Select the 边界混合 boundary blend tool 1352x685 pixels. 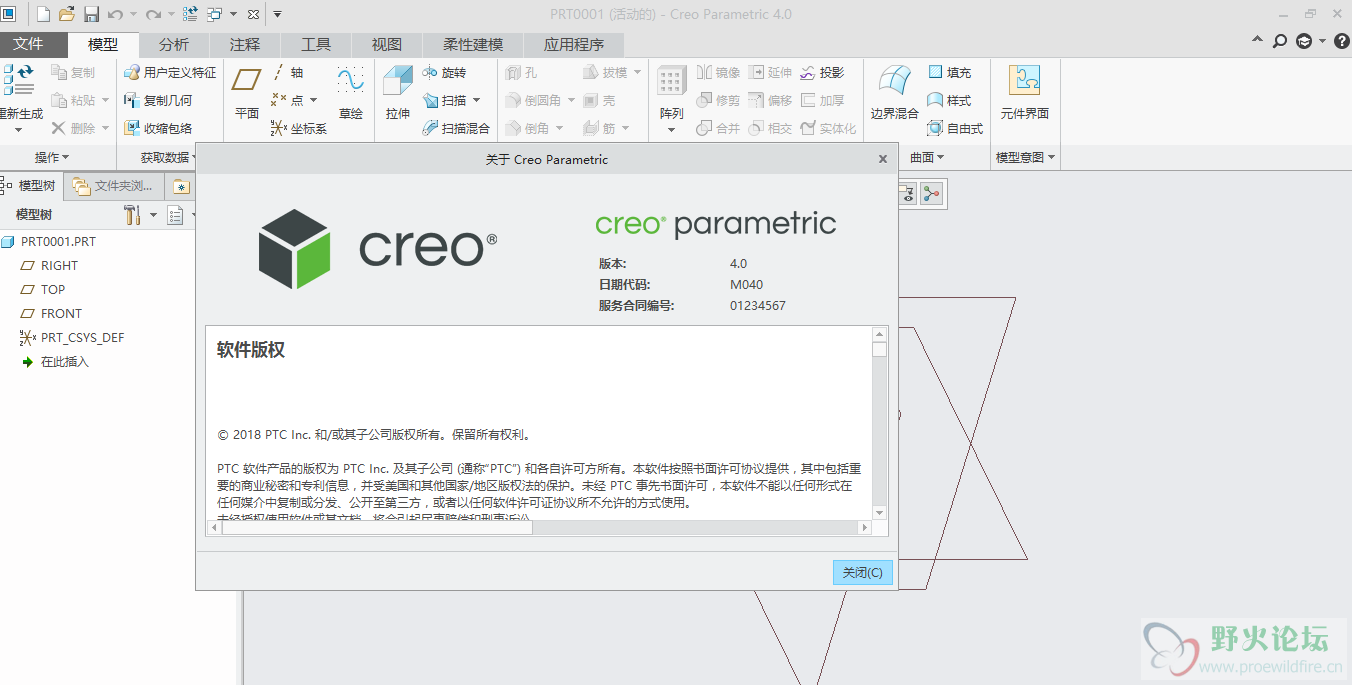point(894,94)
